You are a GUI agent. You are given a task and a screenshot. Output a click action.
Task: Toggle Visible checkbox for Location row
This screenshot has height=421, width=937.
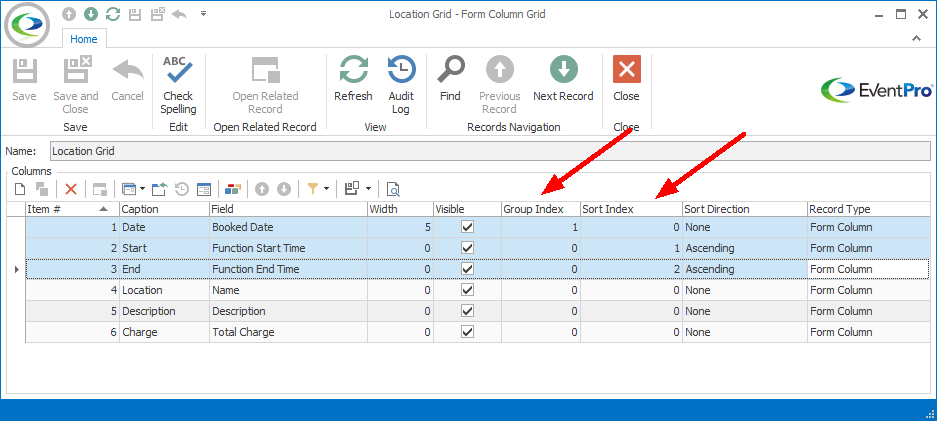point(467,290)
